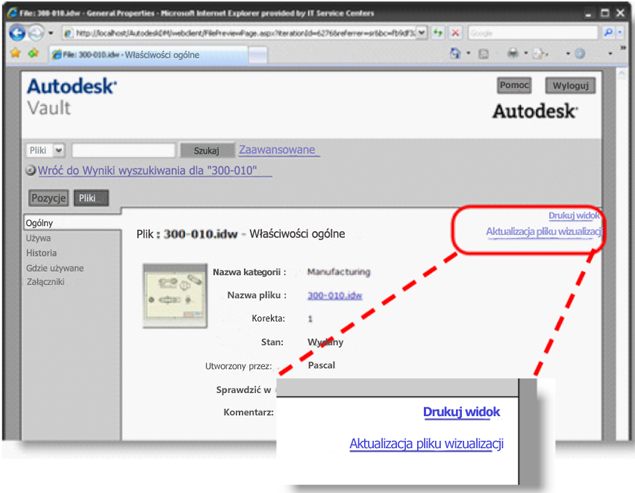Image resolution: width=635 pixels, height=493 pixels.
Task: Click the Autodesk Vault logo
Action: (x=72, y=97)
